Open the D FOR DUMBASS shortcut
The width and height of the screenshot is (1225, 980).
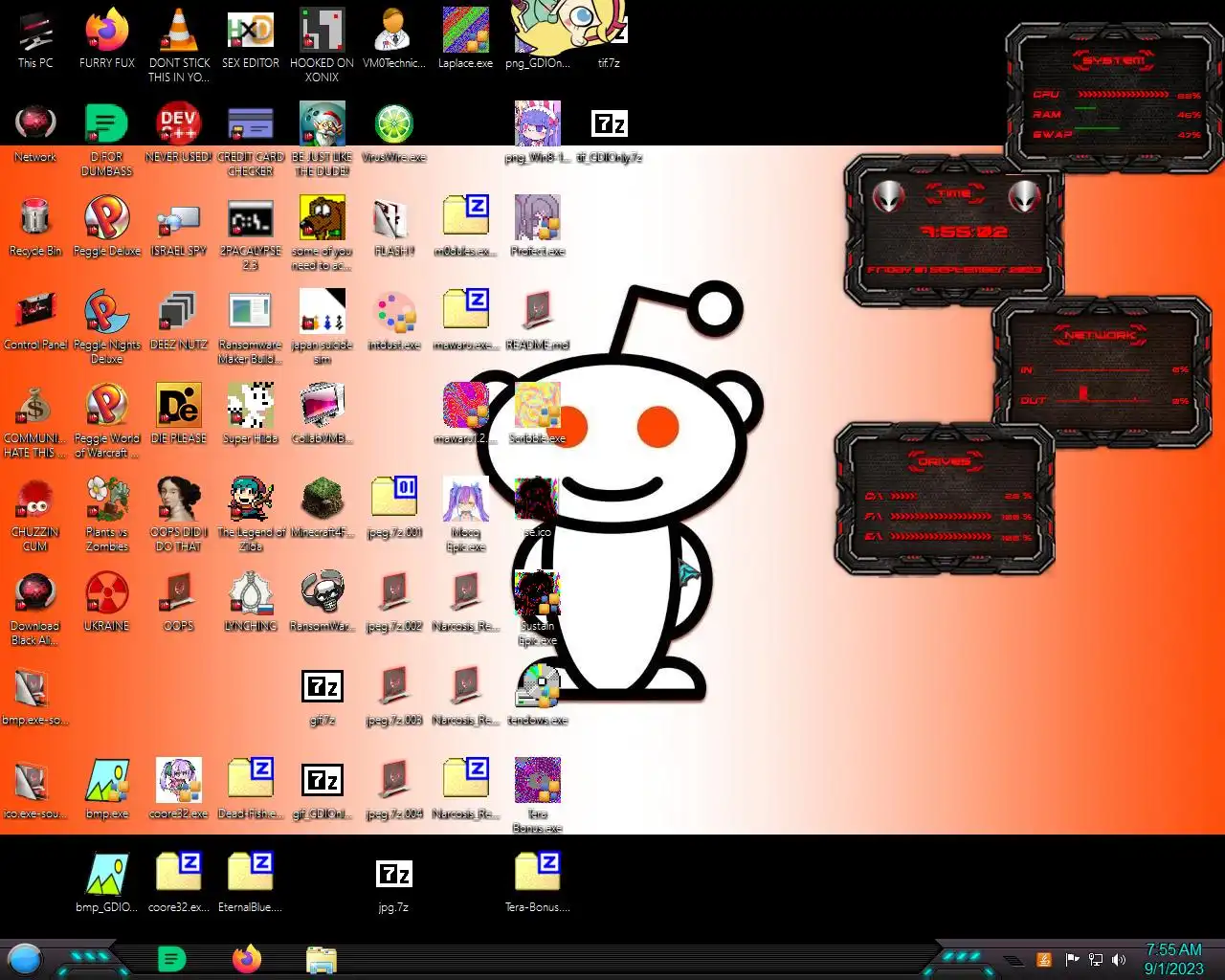click(107, 140)
